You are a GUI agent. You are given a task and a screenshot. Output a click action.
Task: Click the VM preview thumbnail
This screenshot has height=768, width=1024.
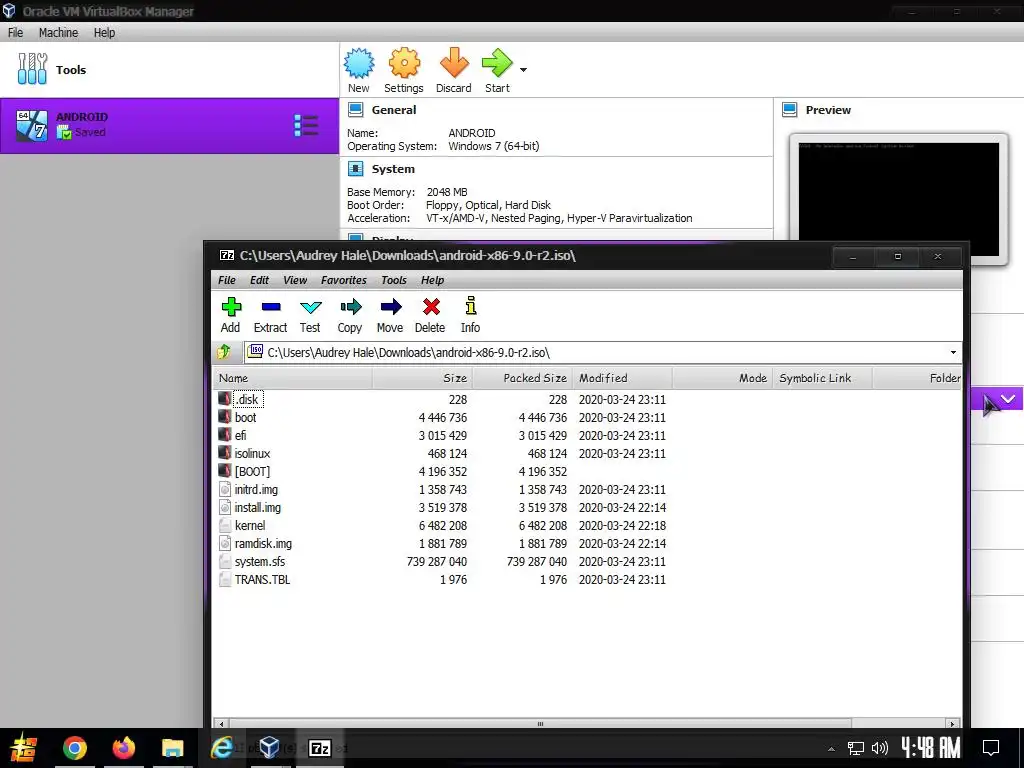899,199
